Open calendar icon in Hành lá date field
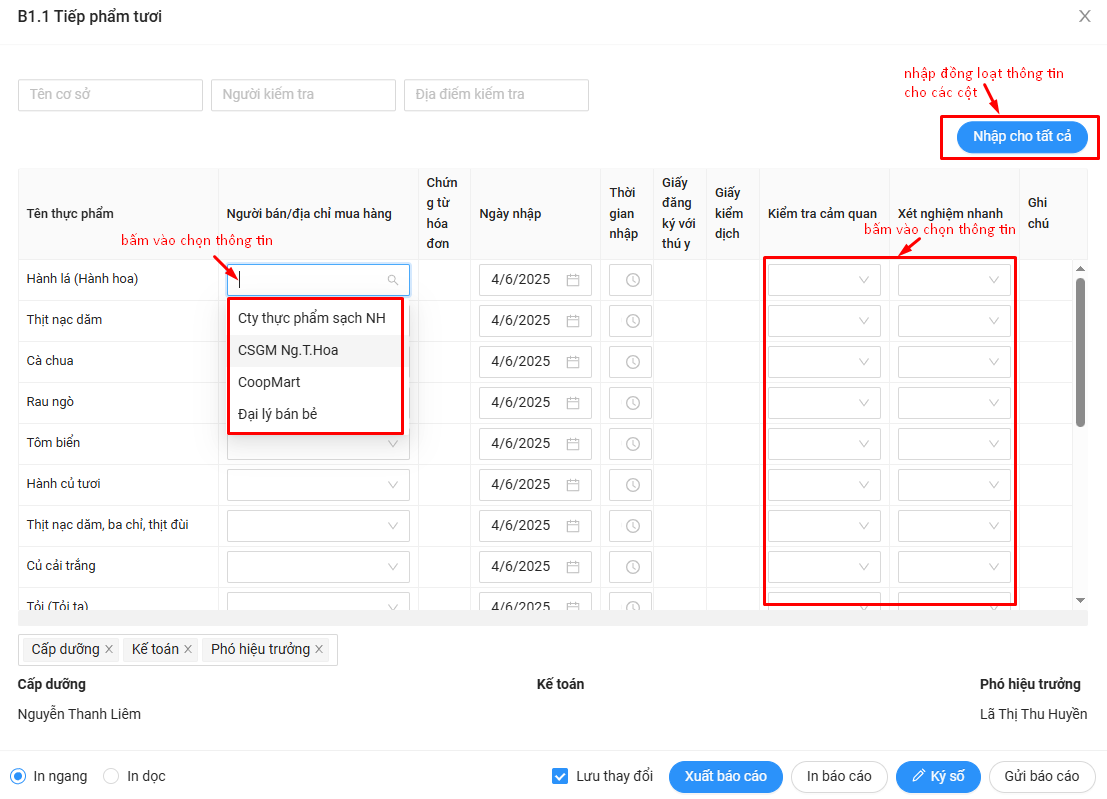1107x799 pixels. (x=573, y=280)
